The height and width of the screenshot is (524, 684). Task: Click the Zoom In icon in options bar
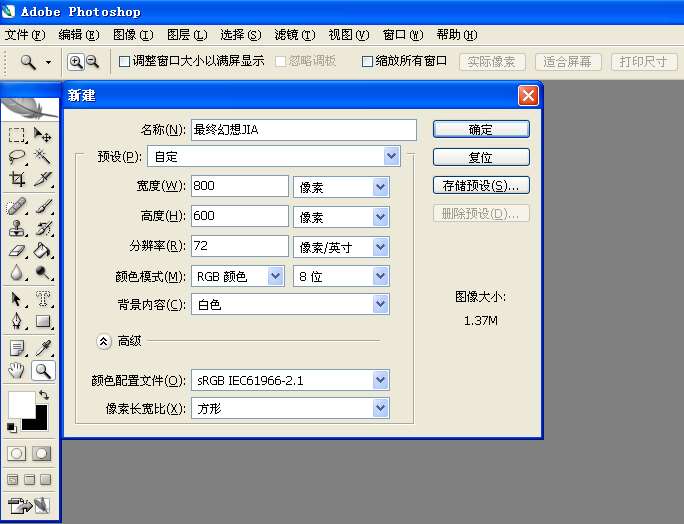tap(75, 62)
